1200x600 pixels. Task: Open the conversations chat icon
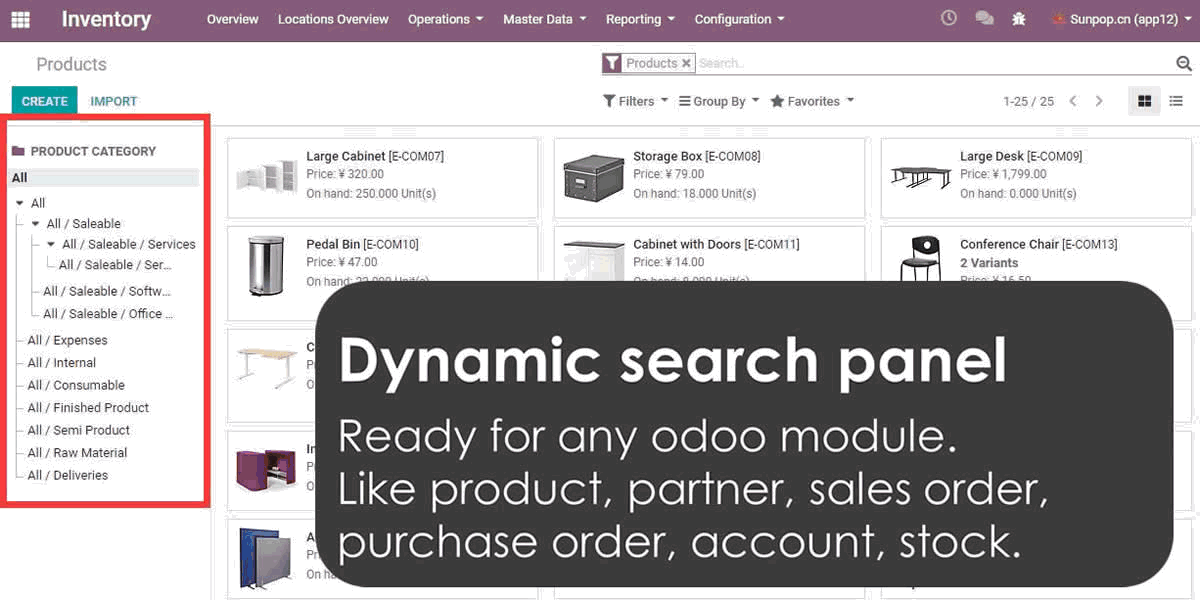tap(984, 19)
